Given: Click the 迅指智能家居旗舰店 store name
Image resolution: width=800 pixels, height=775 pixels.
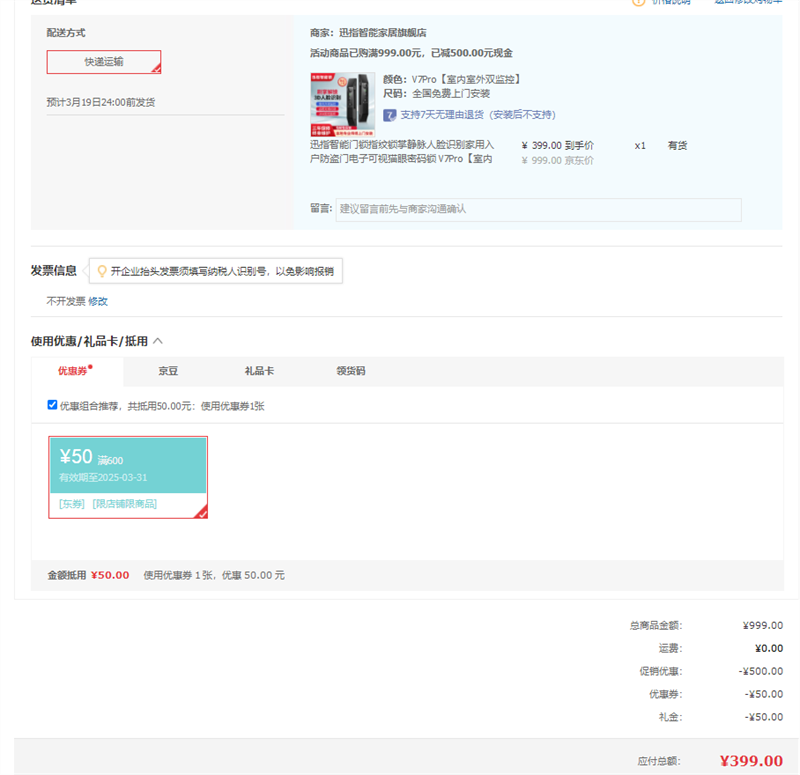Looking at the screenshot, I should tap(382, 33).
